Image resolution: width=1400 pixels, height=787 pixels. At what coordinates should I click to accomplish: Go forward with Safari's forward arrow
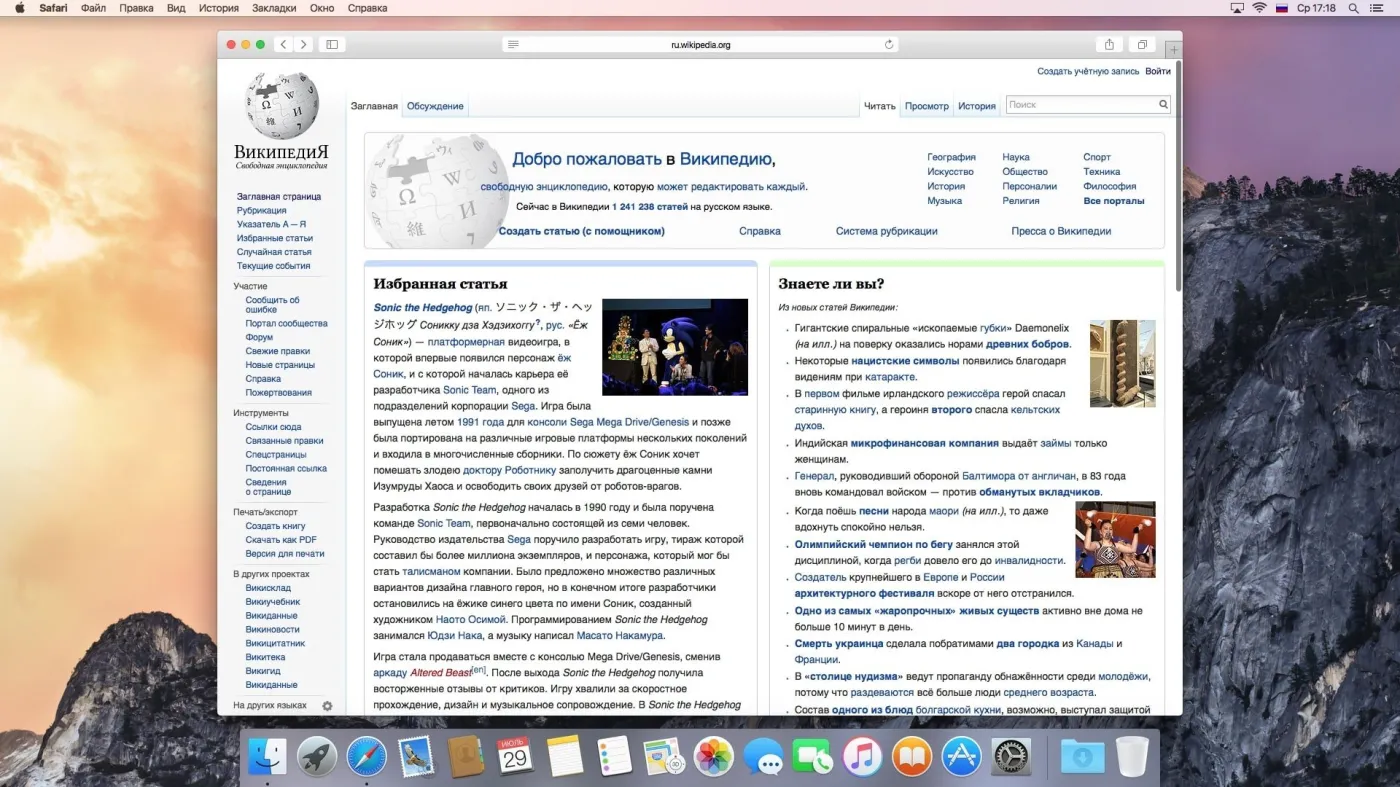click(x=304, y=45)
